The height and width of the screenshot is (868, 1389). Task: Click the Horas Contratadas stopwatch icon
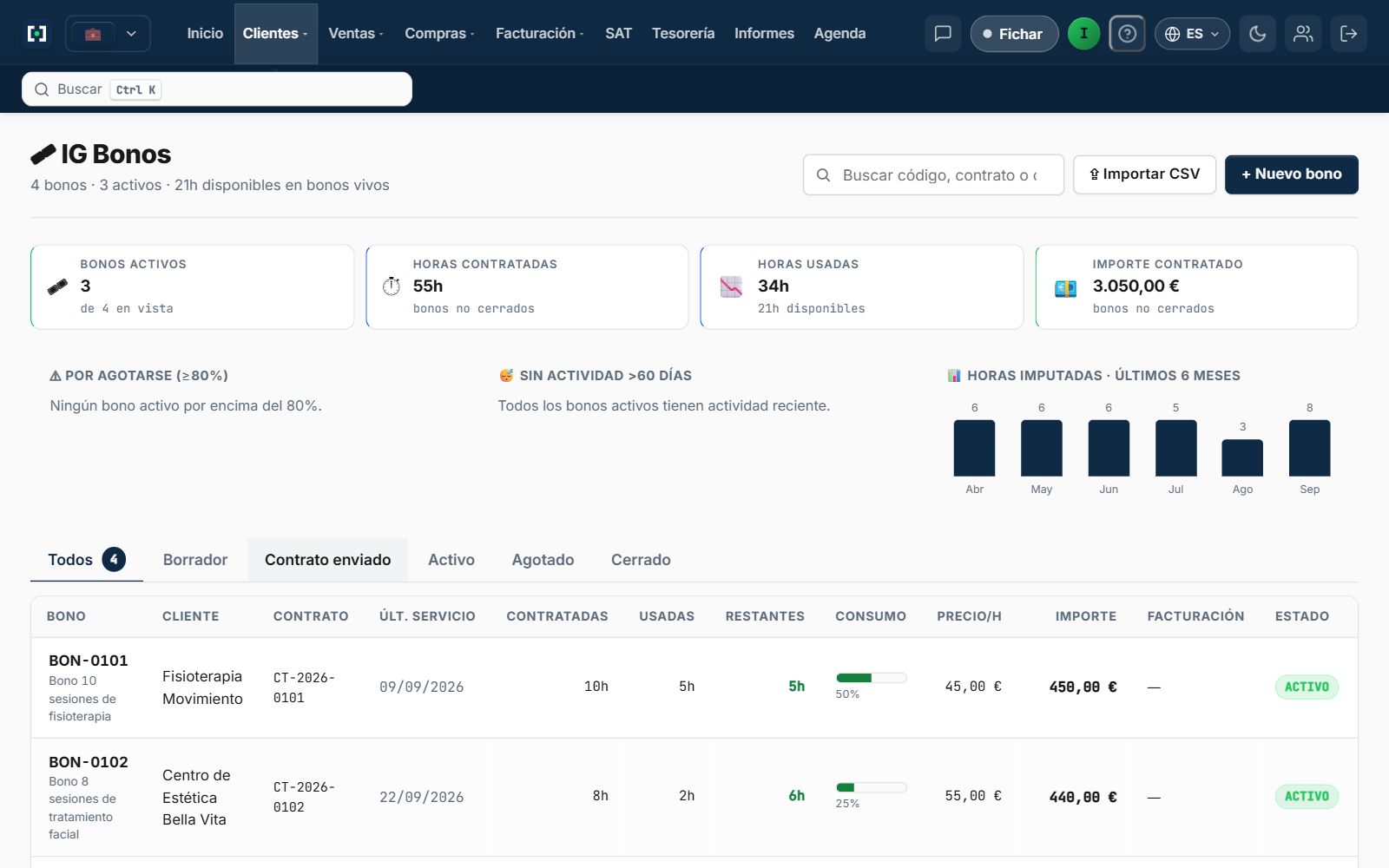click(392, 286)
